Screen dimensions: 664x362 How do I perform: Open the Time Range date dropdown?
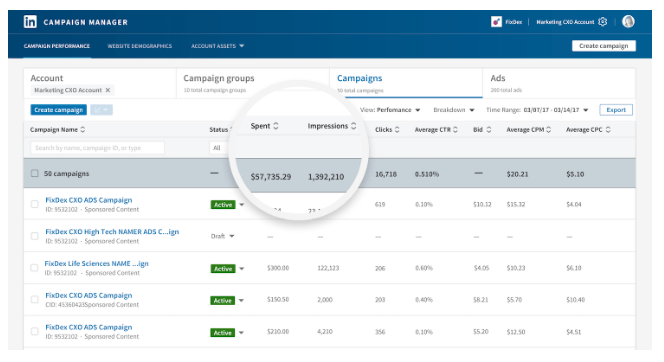[x=537, y=110]
